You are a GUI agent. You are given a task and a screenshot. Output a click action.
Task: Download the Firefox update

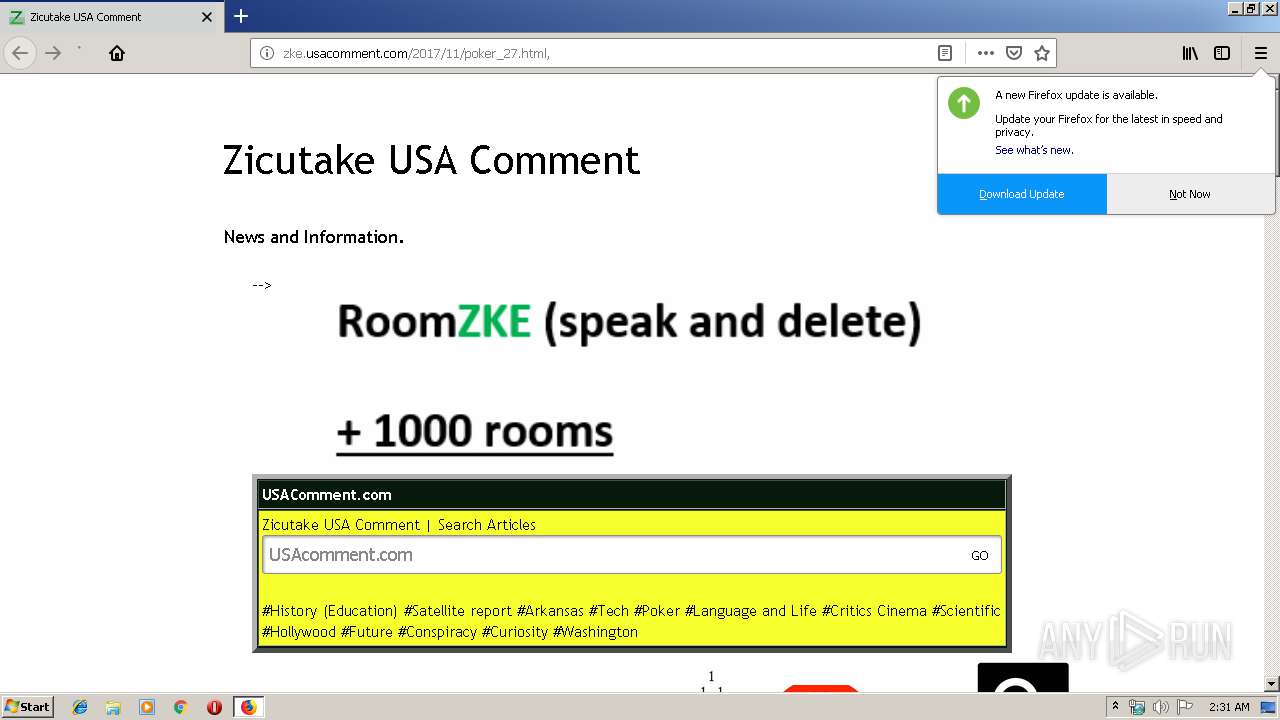point(1022,194)
